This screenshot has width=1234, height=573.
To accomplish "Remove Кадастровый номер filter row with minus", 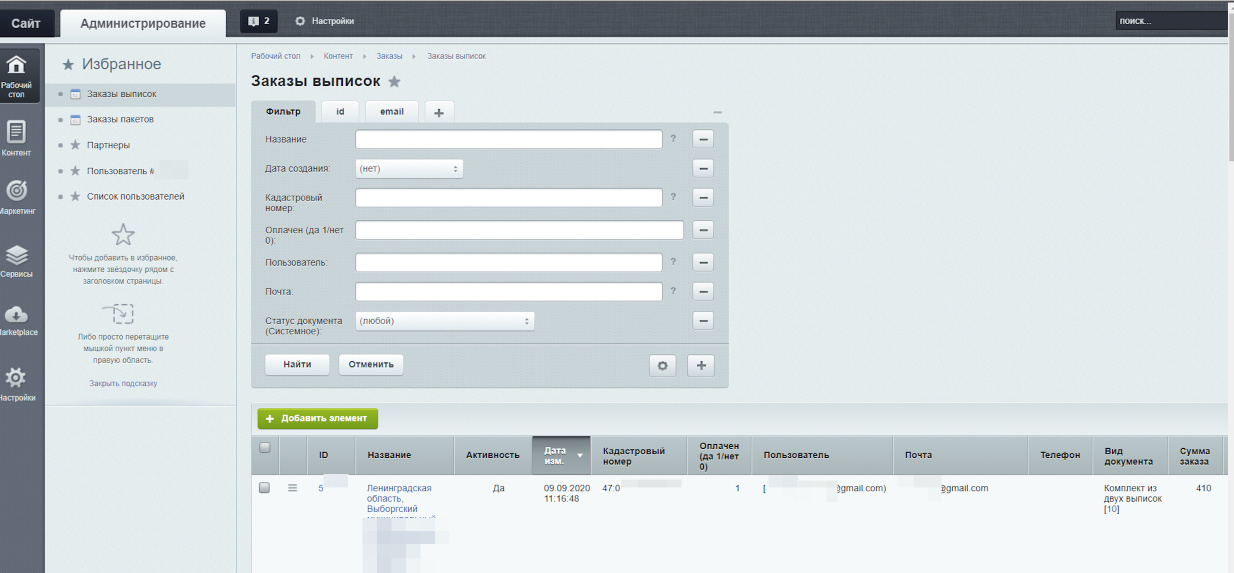I will click(x=703, y=198).
